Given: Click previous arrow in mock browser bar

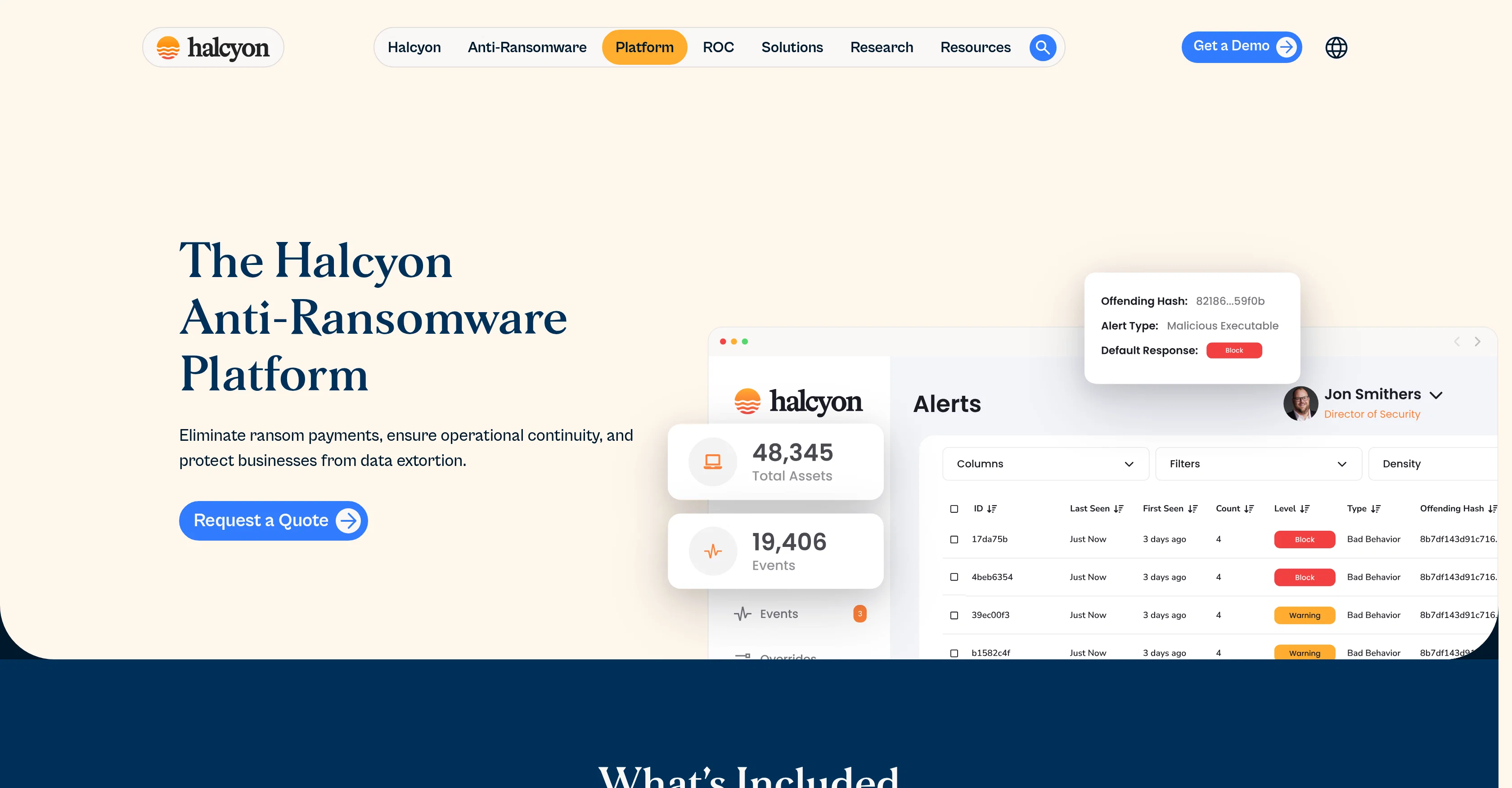Looking at the screenshot, I should (x=1456, y=341).
